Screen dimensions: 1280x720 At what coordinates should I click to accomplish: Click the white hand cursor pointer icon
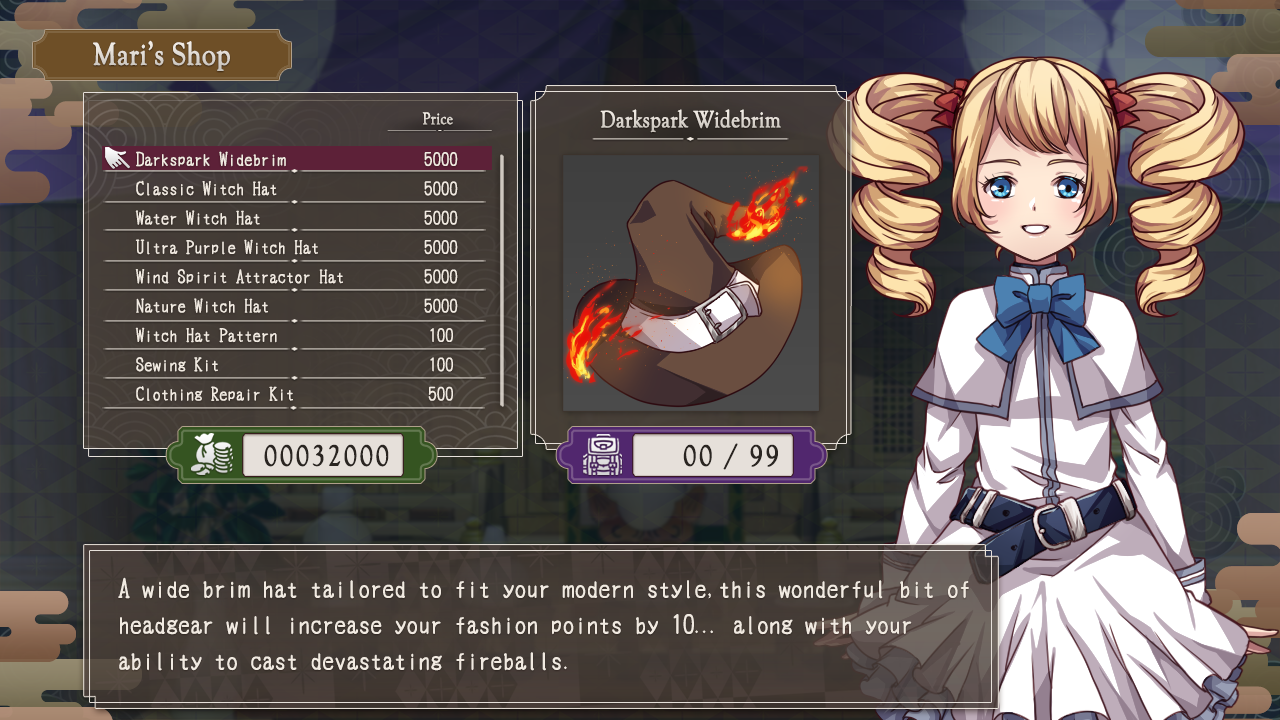point(117,158)
